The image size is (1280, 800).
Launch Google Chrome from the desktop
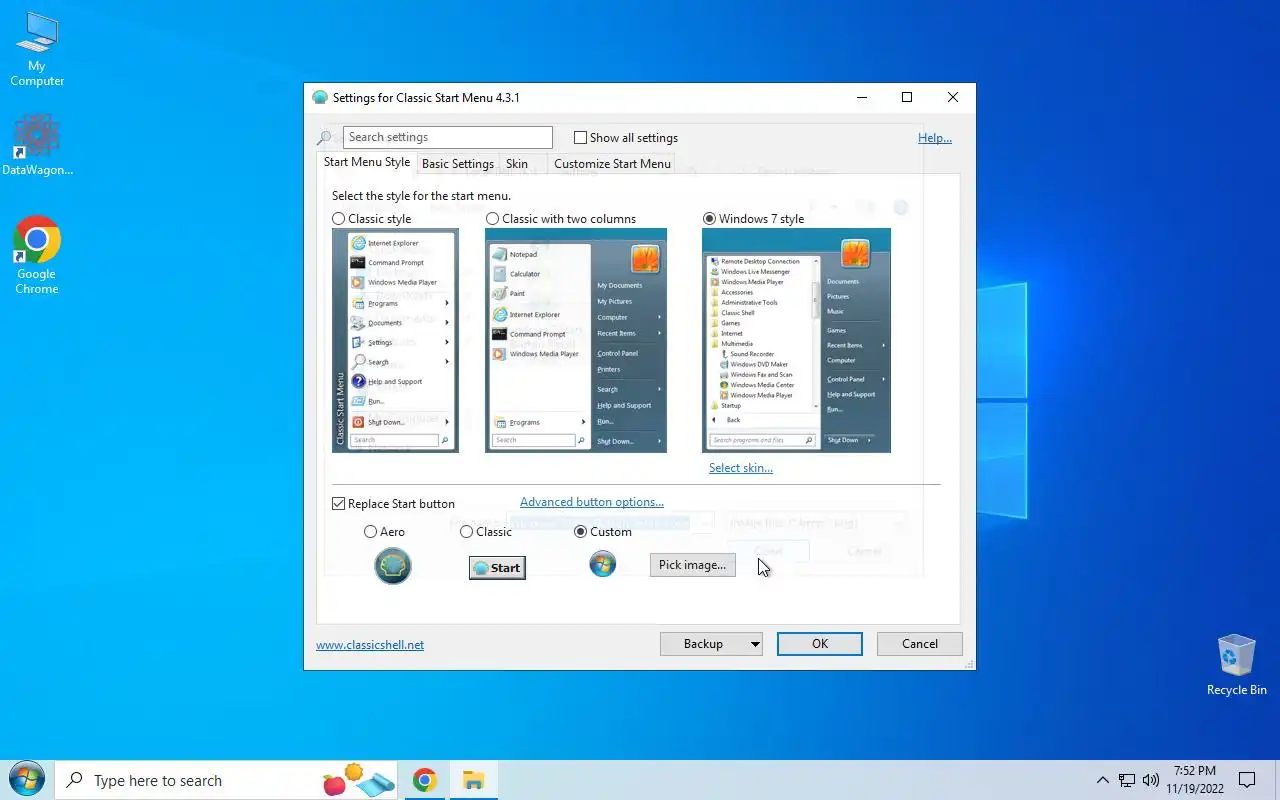point(37,256)
